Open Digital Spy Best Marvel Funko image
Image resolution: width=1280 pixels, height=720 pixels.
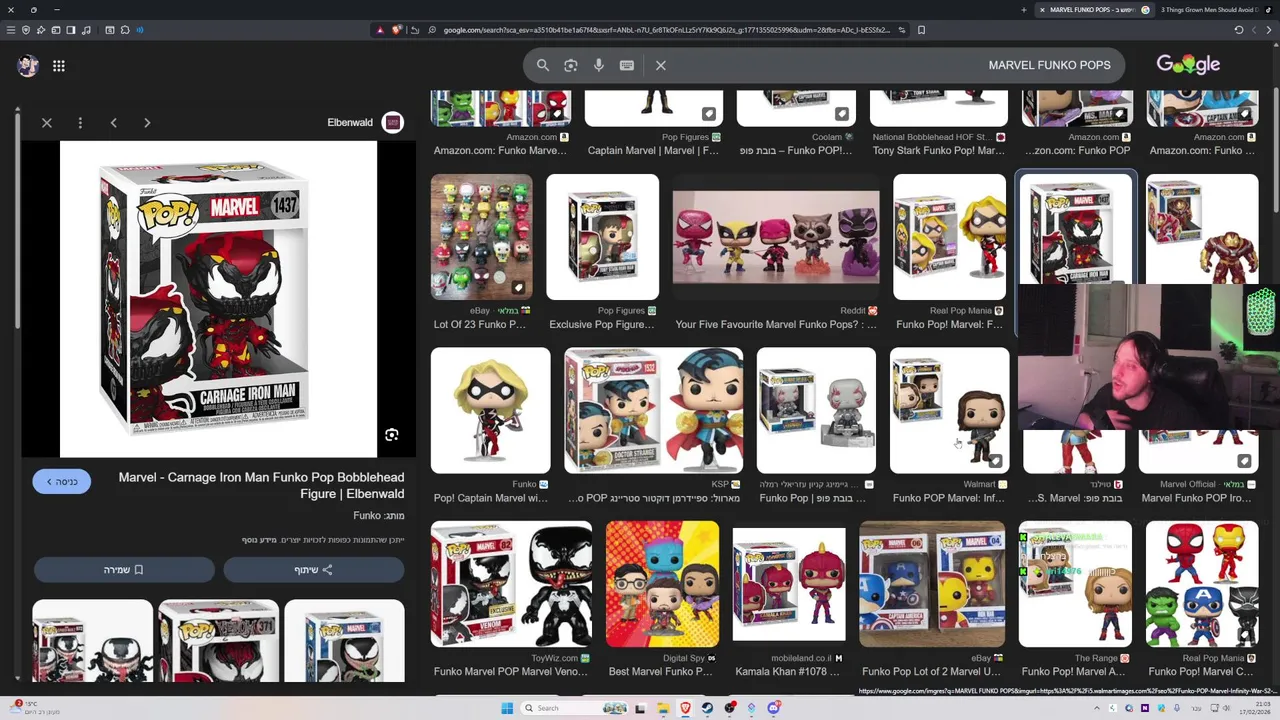(662, 584)
